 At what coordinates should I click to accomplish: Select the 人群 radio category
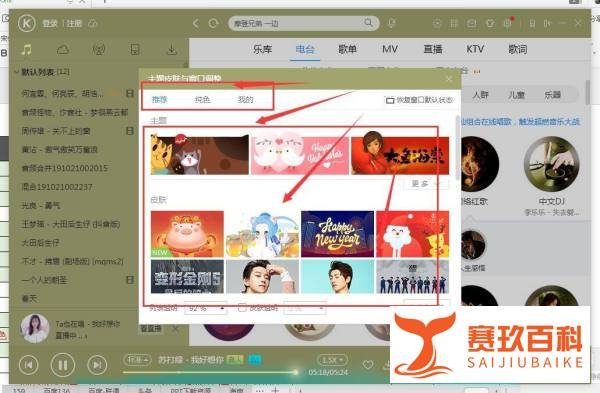pyautogui.click(x=481, y=95)
